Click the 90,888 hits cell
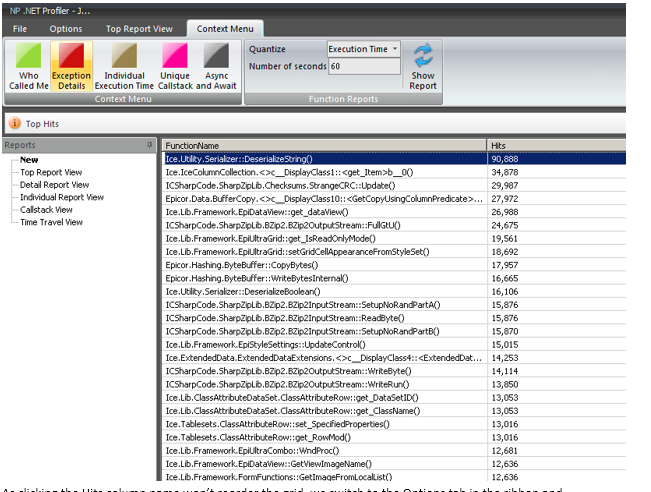Image resolution: width=651 pixels, height=492 pixels. pyautogui.click(x=557, y=159)
